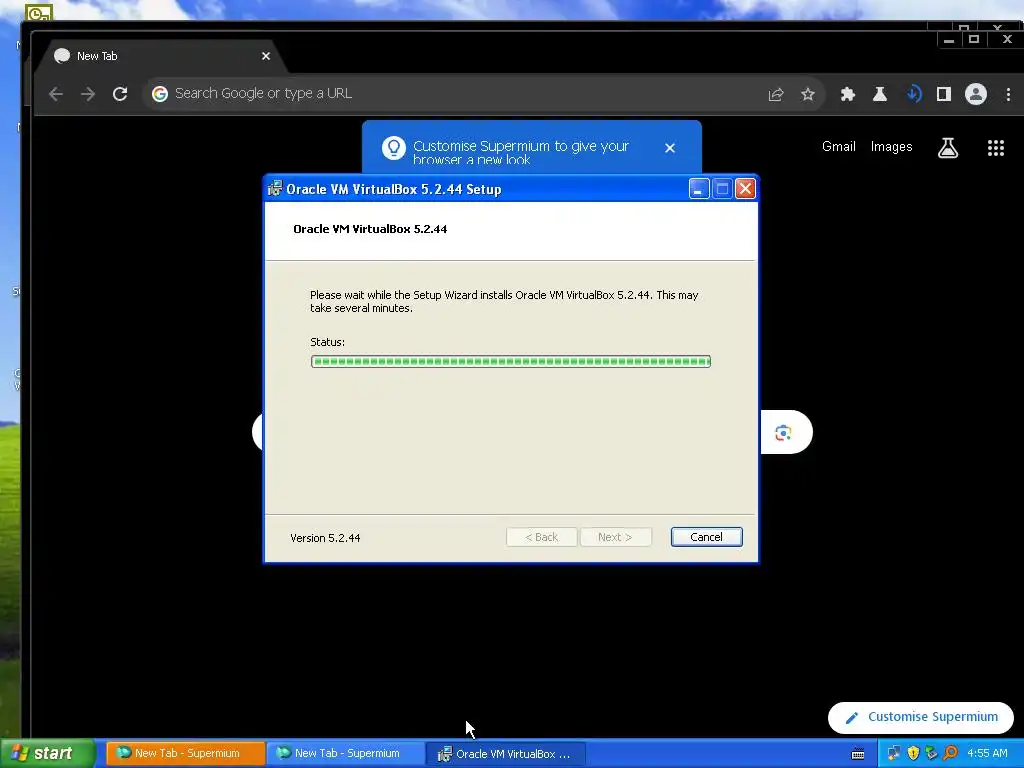
Task: Open the Google apps grid icon
Action: pos(995,148)
